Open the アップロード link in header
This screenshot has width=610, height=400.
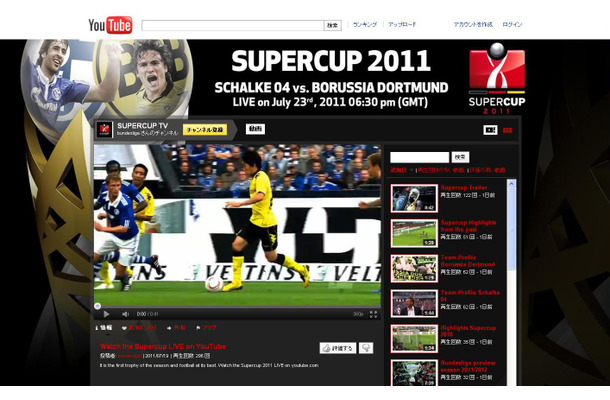(402, 24)
